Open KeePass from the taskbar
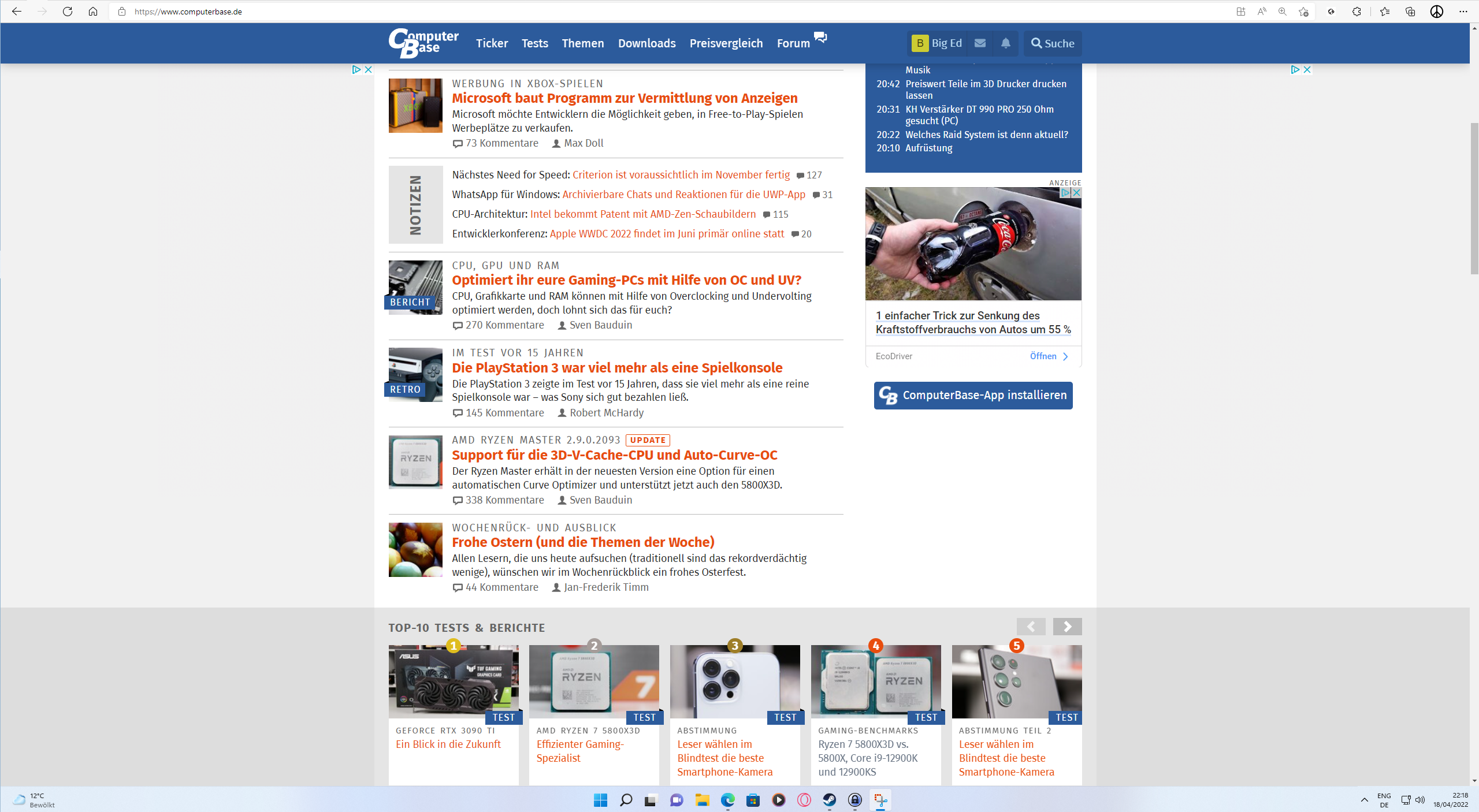The height and width of the screenshot is (812, 1479). tap(854, 800)
